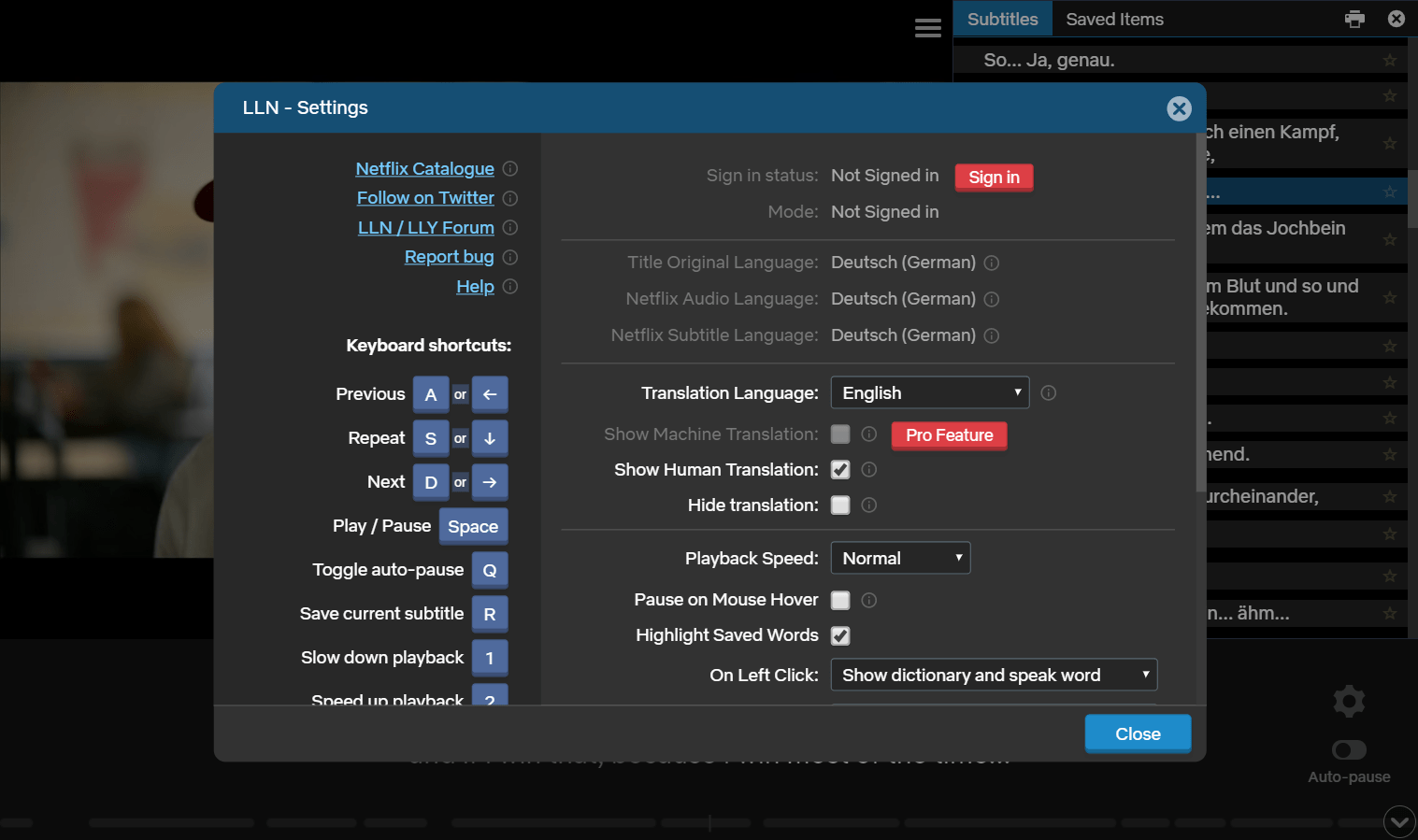
Task: Enable the Hide translation checkbox
Action: point(840,505)
